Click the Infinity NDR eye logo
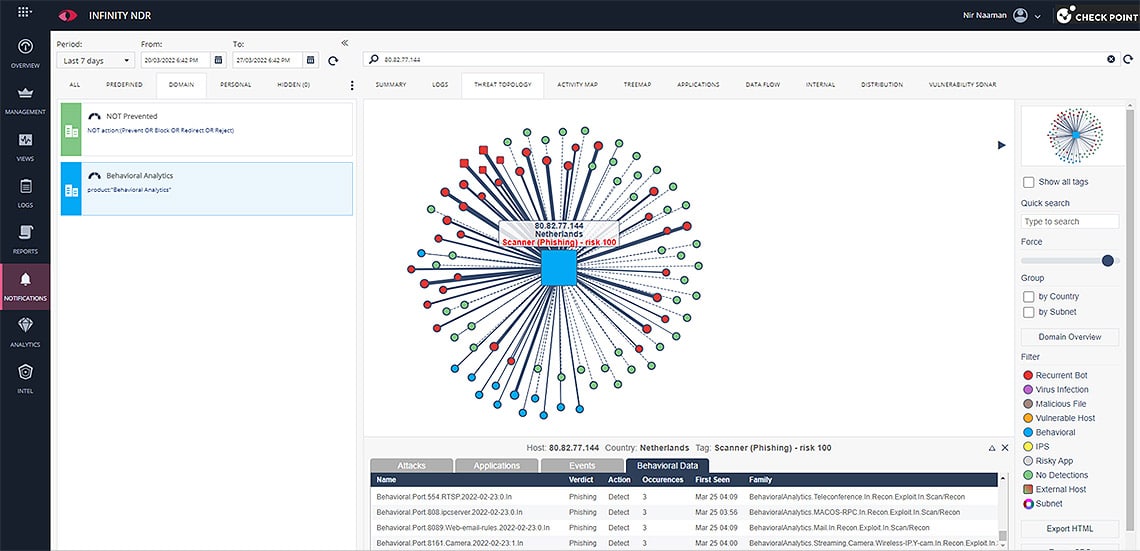This screenshot has width=1140, height=551. (x=68, y=15)
